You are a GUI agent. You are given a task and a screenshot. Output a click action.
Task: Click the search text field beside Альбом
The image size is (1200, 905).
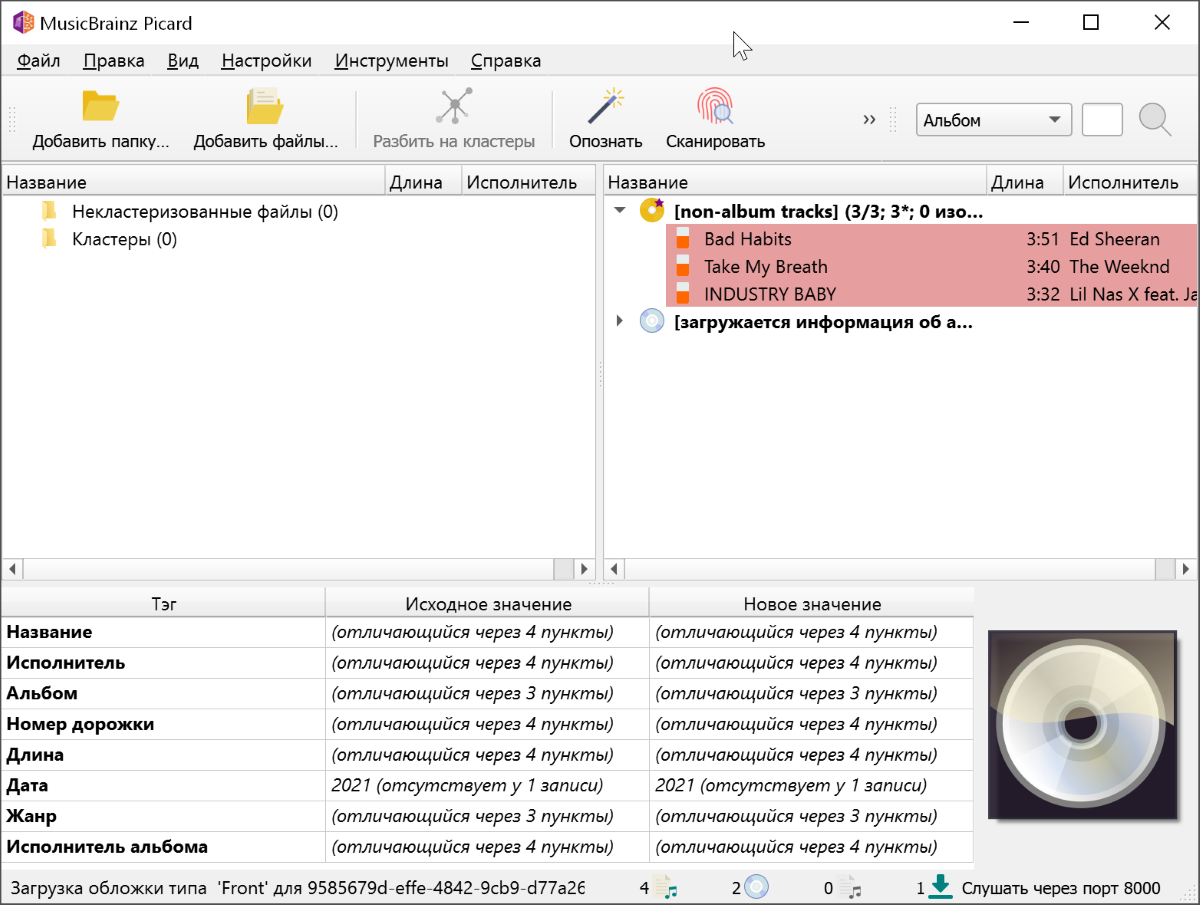pos(1102,120)
